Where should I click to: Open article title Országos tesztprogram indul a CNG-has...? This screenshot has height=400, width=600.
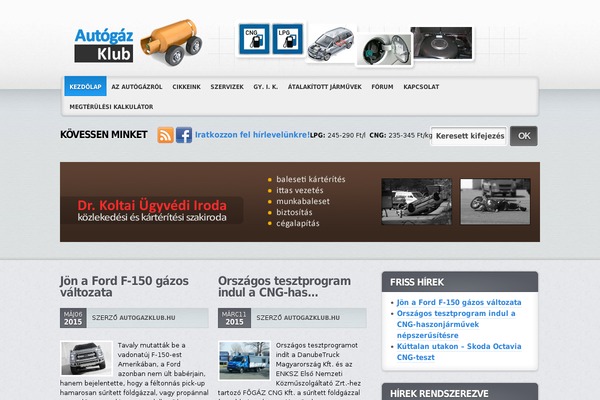point(284,286)
